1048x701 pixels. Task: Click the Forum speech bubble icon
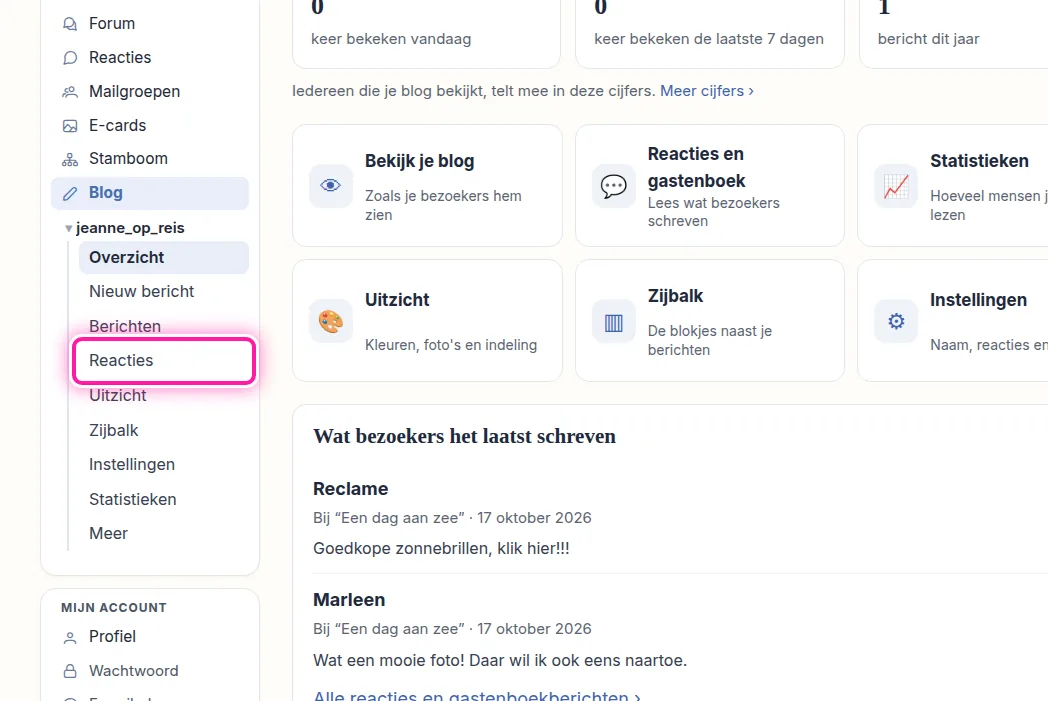(70, 24)
